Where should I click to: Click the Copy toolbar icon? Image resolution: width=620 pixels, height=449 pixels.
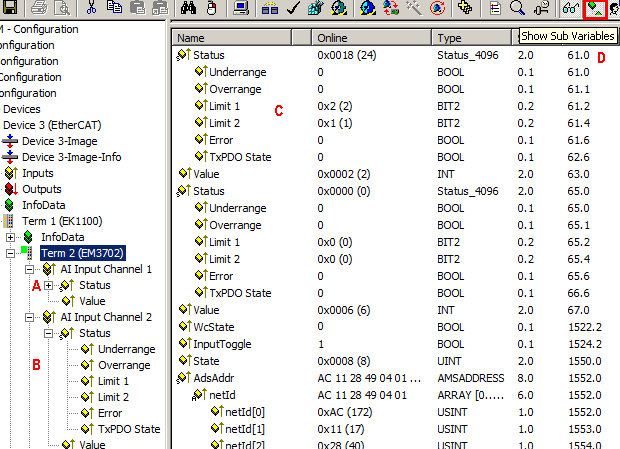pos(115,7)
